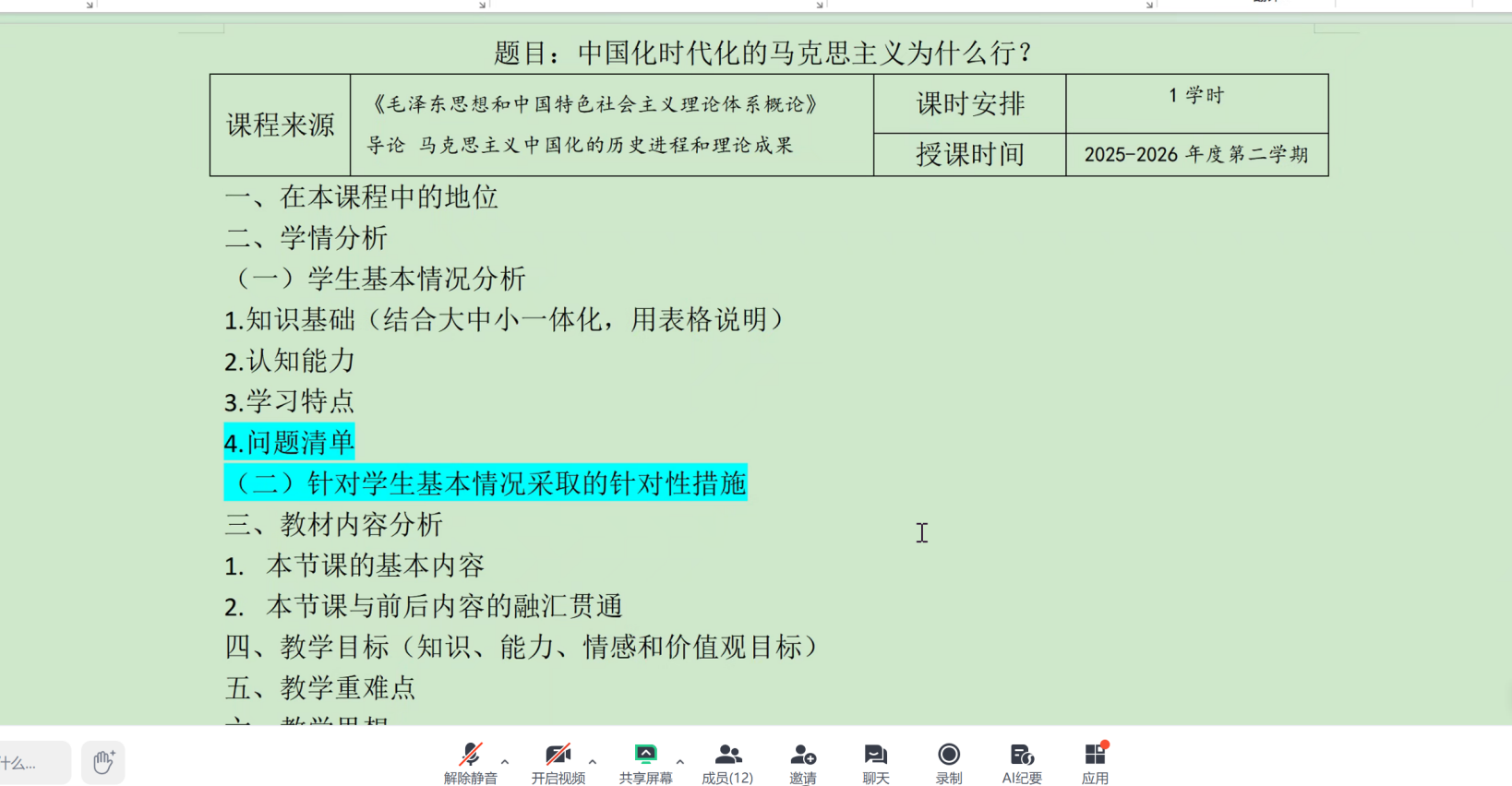Image resolution: width=1512 pixels, height=786 pixels.
Task: Click the 2025-2026 年度第二学期 table cell
Action: pyautogui.click(x=1196, y=155)
